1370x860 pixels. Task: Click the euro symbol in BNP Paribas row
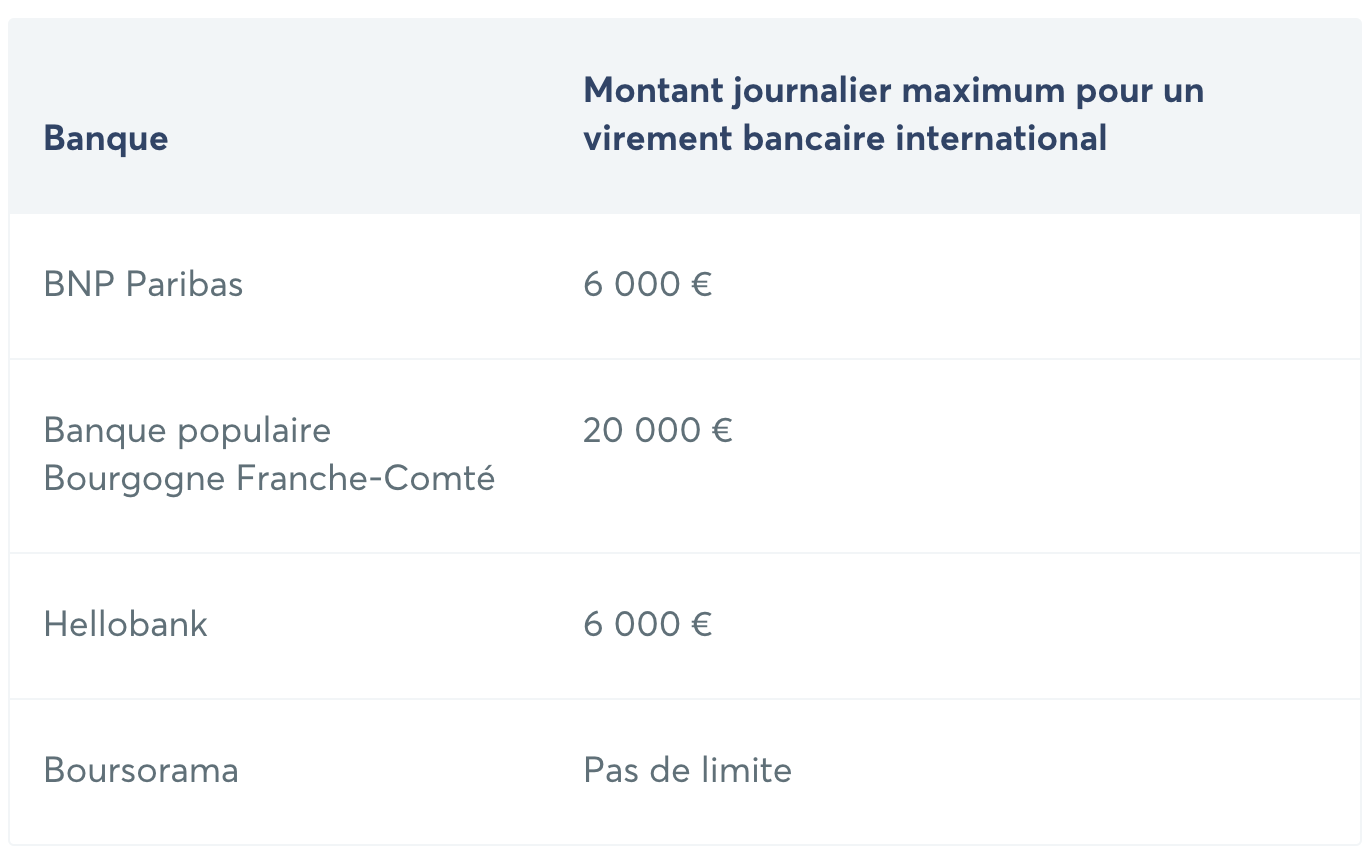(x=701, y=286)
